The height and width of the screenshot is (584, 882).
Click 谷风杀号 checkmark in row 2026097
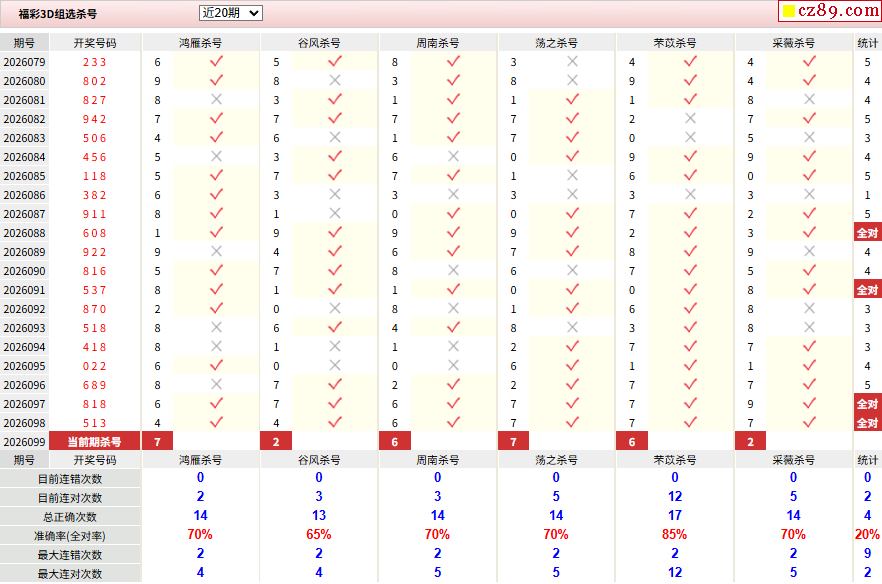pyautogui.click(x=335, y=404)
